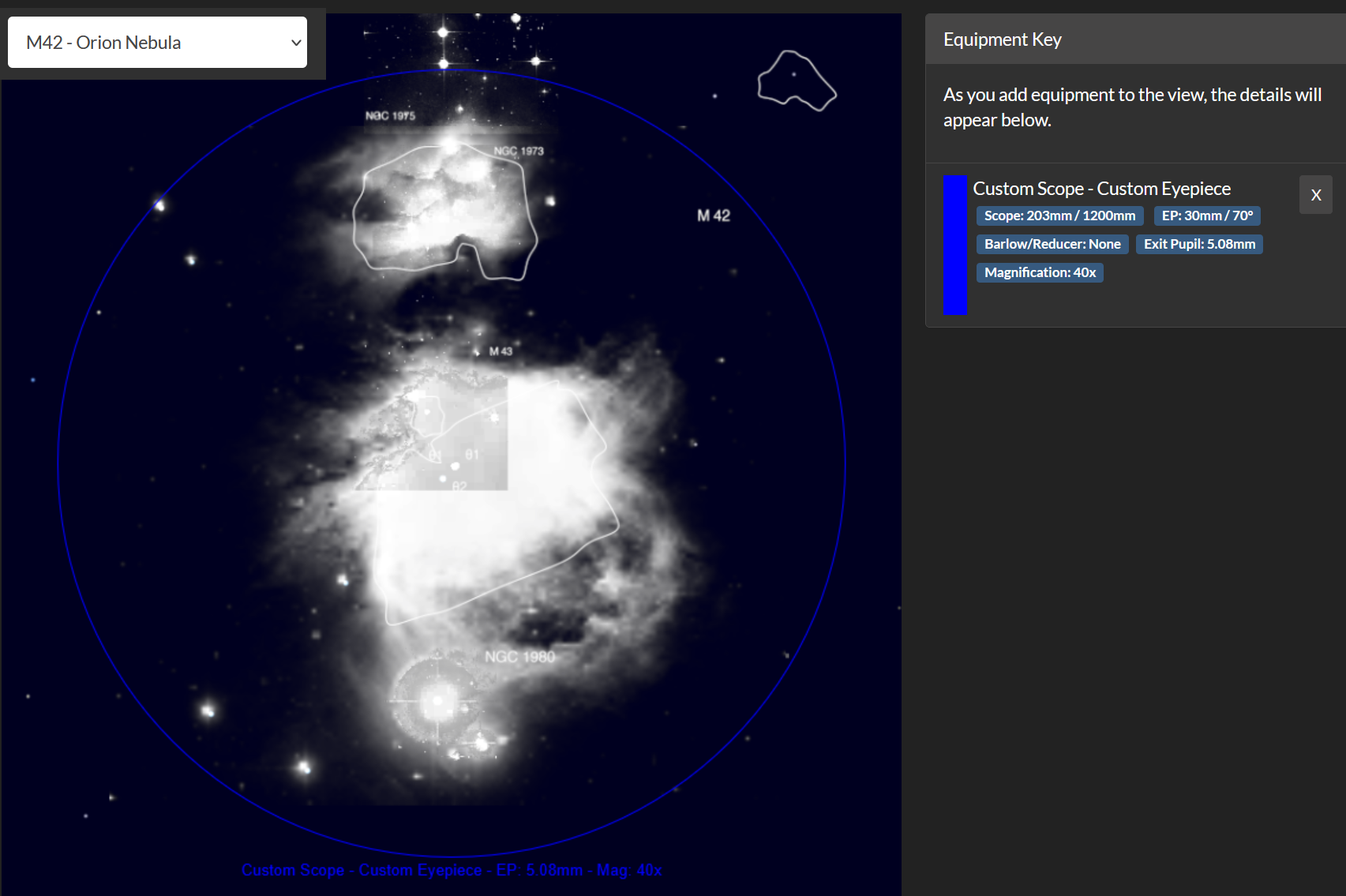
Task: Click the Custom Scope - Custom Eyepiece title
Action: point(1101,189)
